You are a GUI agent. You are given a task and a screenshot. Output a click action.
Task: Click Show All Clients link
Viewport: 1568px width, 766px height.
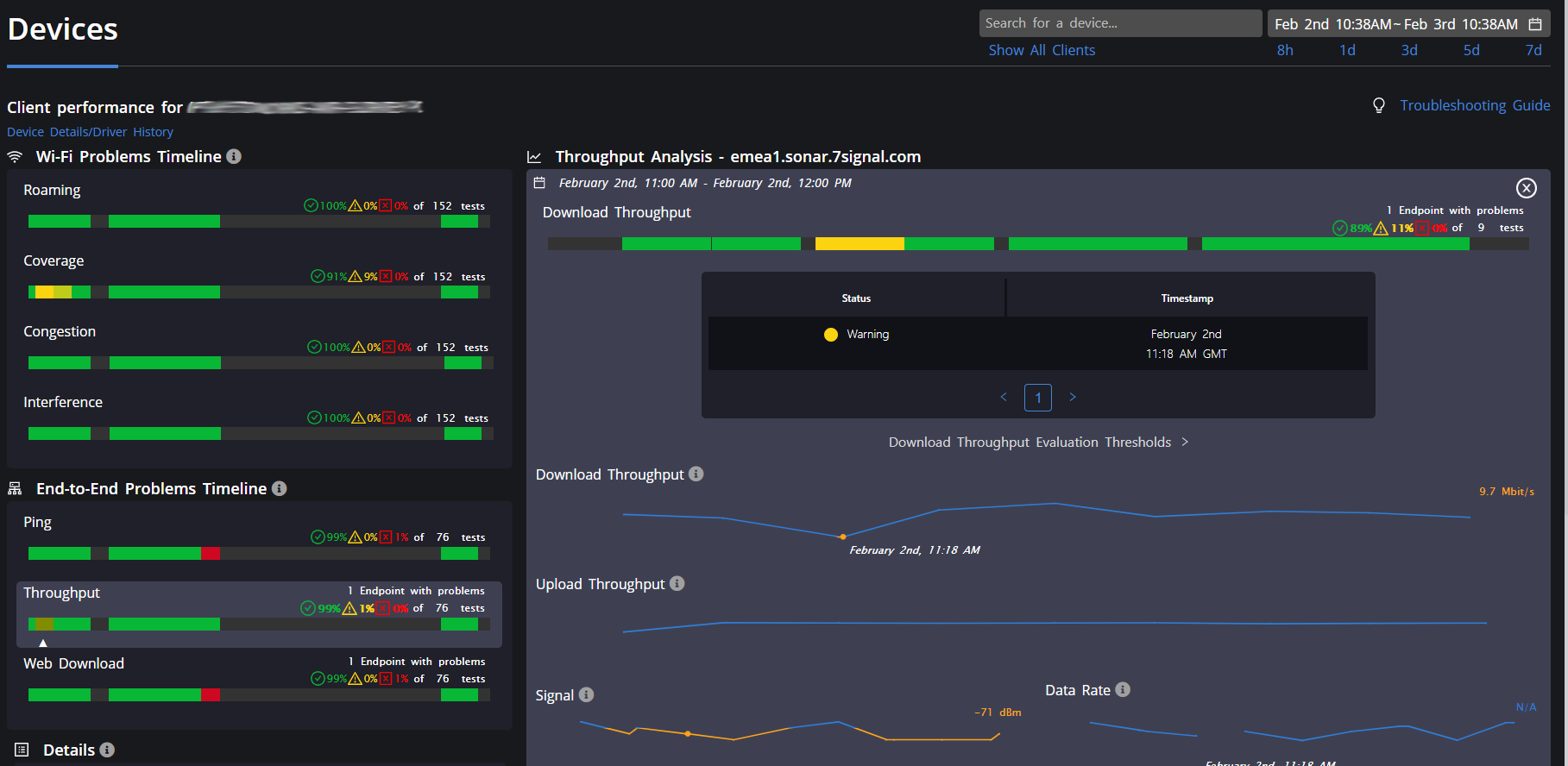point(1042,50)
